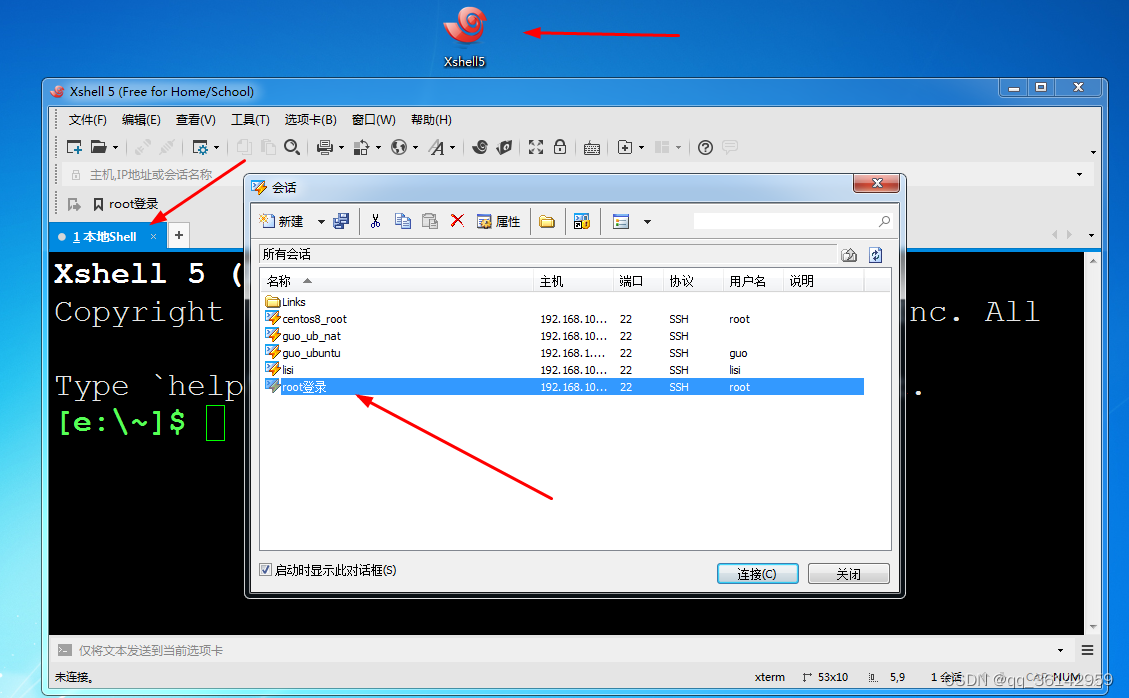Click the three-line menu icon in compose bar

pyautogui.click(x=1087, y=650)
